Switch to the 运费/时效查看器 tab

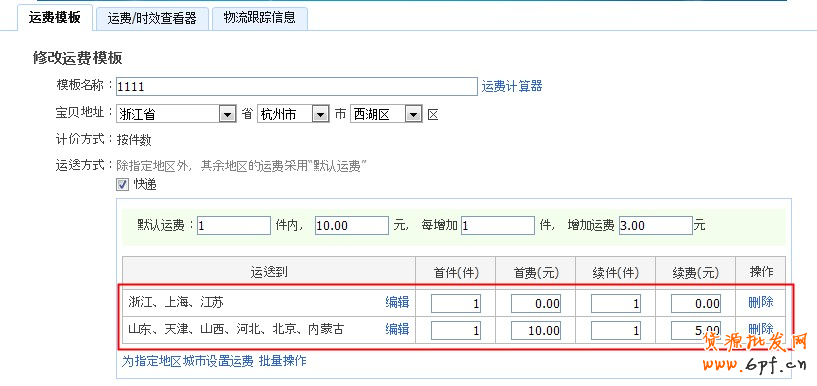point(152,18)
